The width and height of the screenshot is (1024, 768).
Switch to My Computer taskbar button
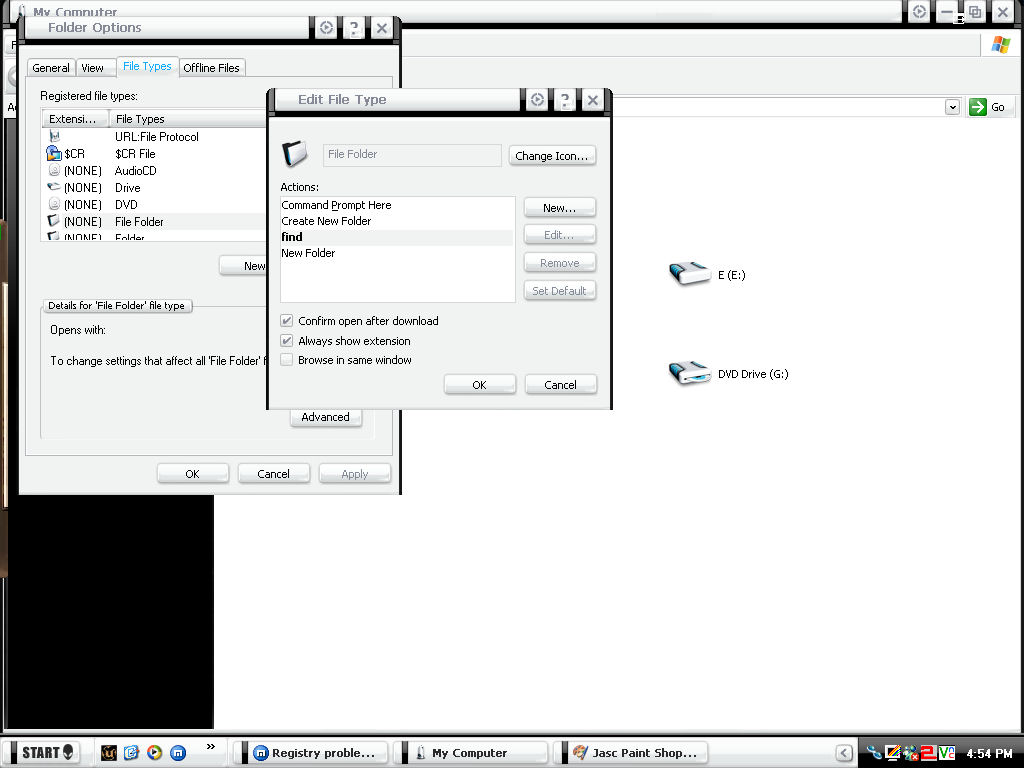[x=473, y=753]
